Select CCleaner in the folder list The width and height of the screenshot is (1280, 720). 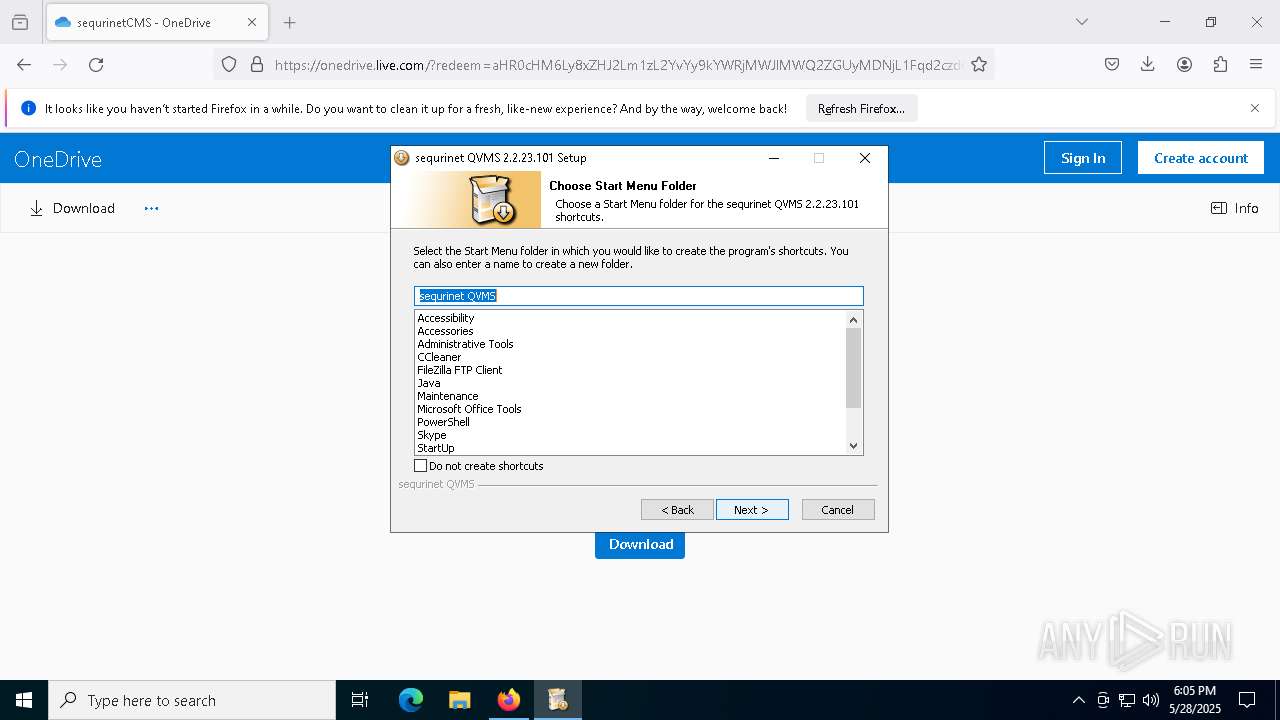pyautogui.click(x=439, y=357)
